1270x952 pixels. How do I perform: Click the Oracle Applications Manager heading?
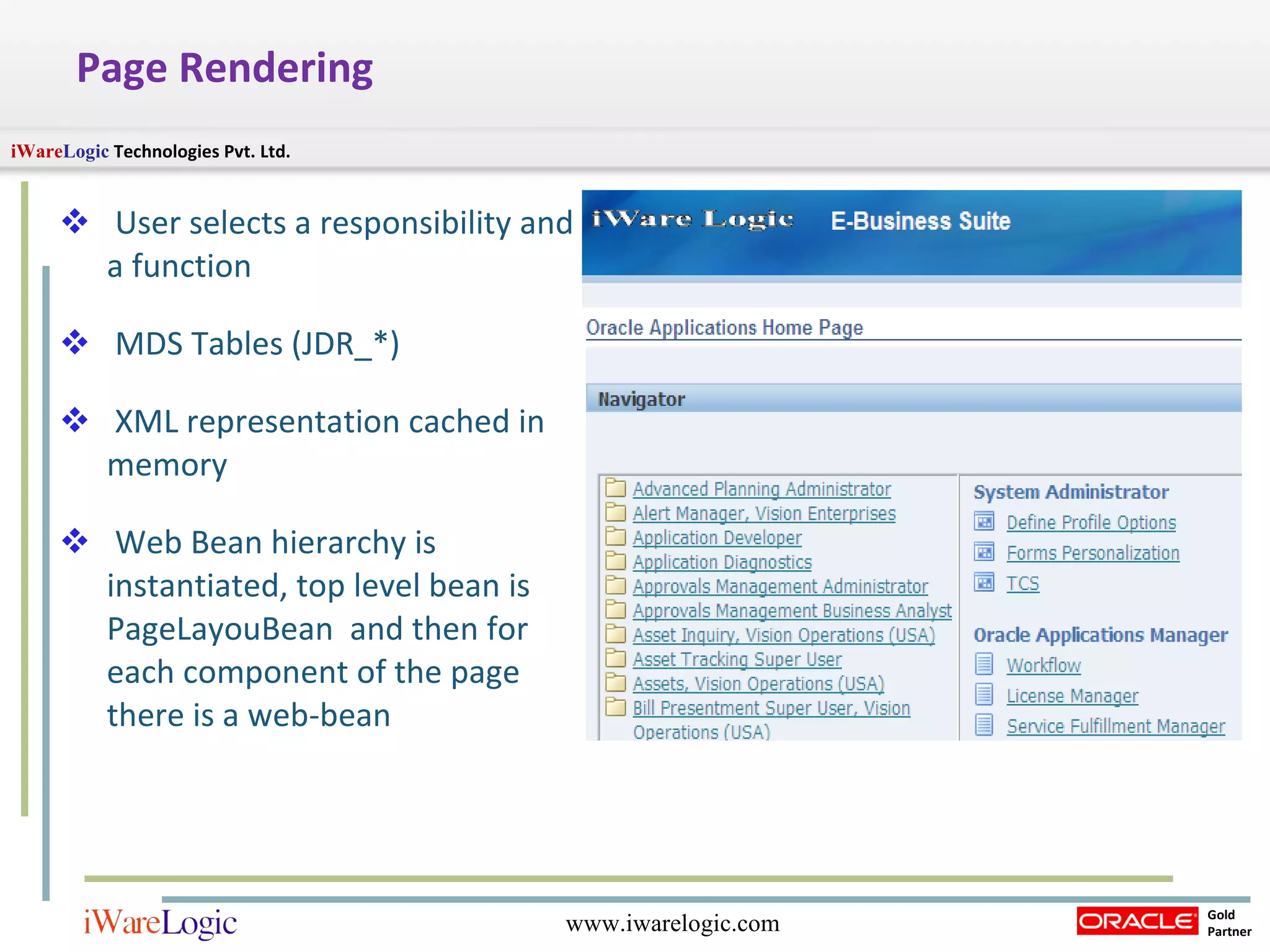coord(1101,635)
